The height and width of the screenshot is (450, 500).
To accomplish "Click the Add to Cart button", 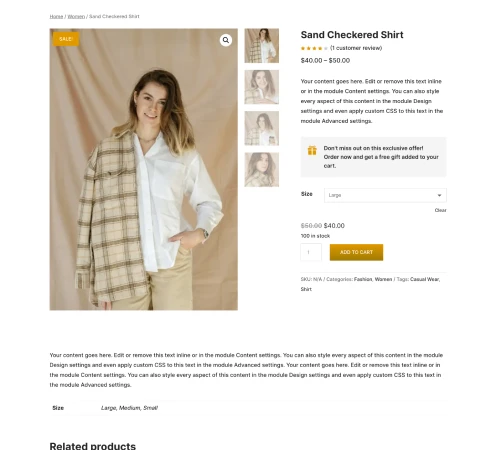I will click(356, 252).
